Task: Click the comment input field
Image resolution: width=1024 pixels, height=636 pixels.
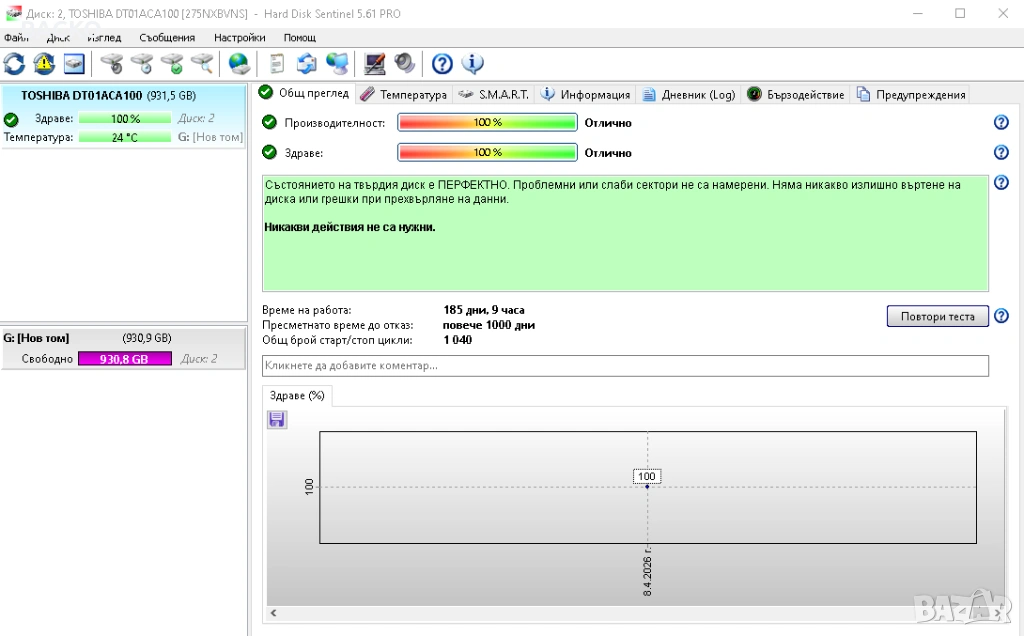Action: tap(625, 366)
